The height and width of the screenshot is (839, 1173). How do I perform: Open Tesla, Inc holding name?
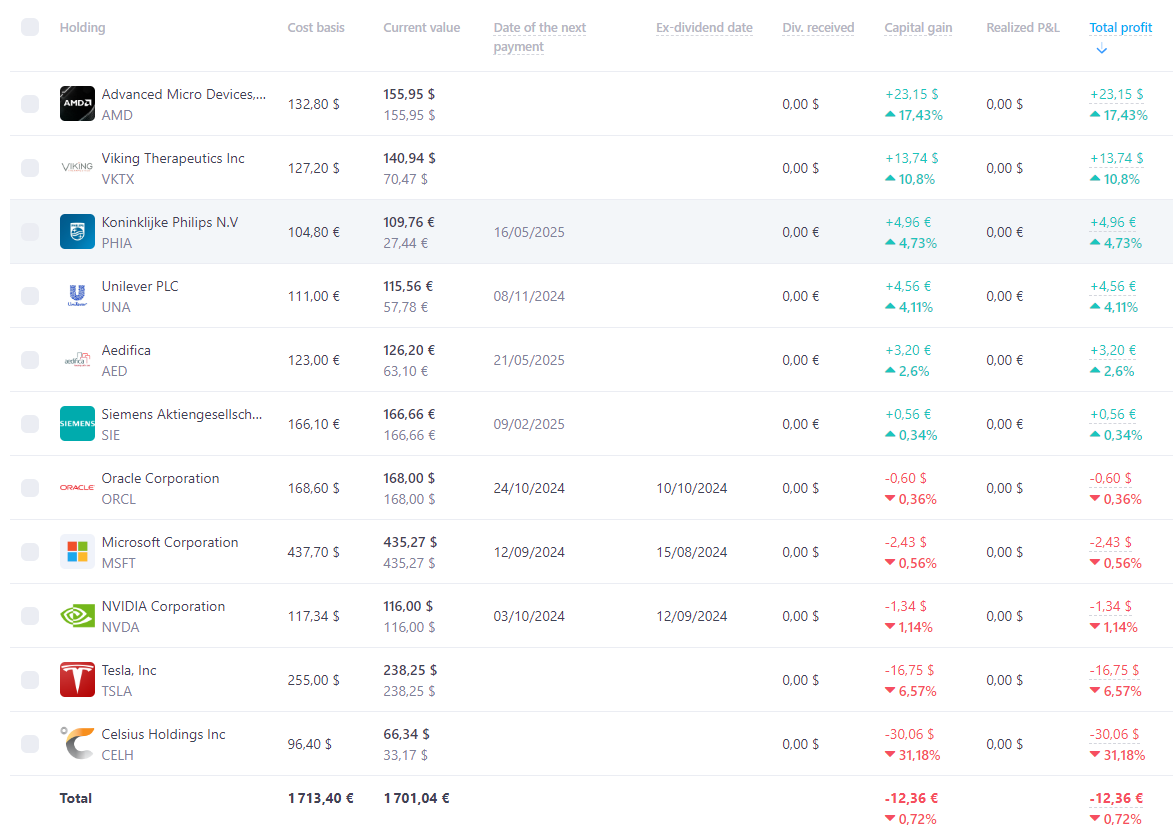[x=129, y=670]
